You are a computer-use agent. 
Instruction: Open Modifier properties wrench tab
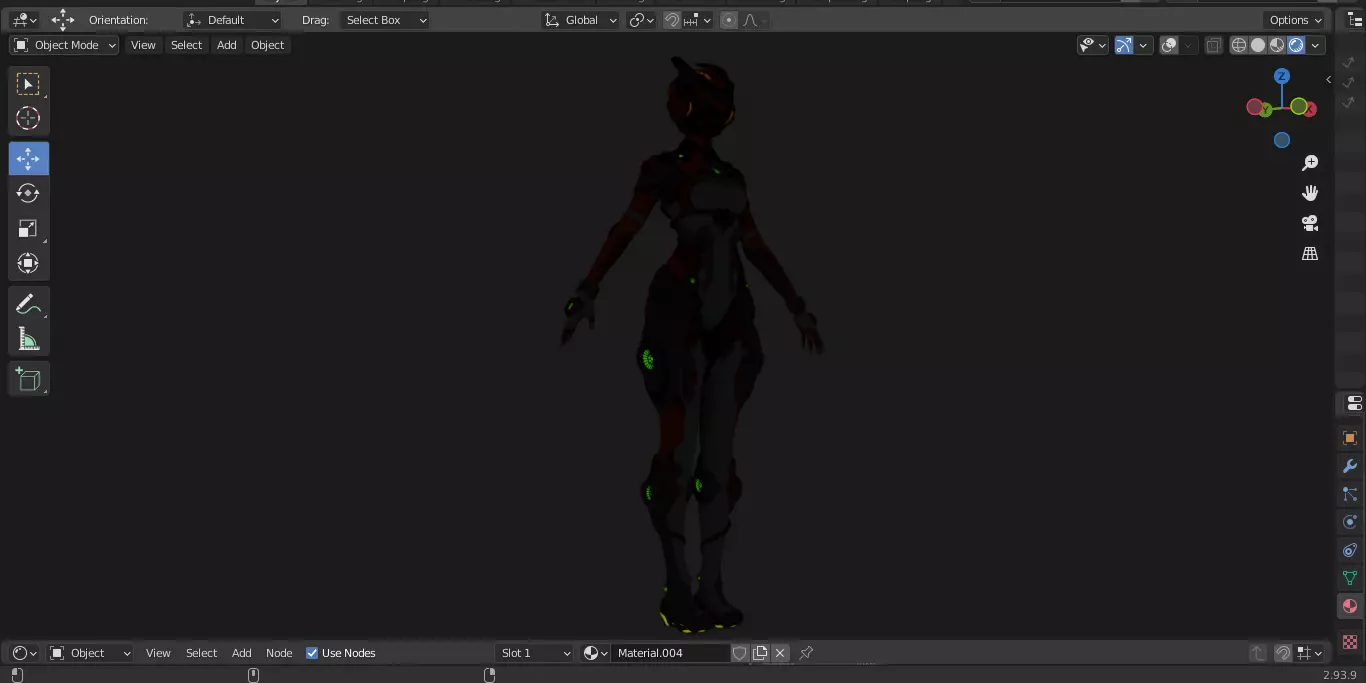(1350, 466)
